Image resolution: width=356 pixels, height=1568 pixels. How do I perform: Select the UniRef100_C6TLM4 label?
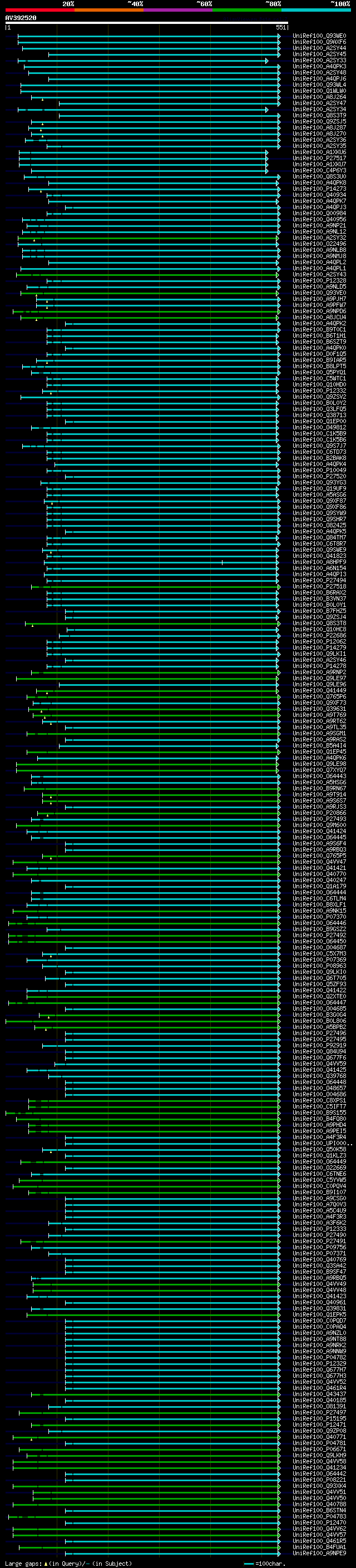319,898
